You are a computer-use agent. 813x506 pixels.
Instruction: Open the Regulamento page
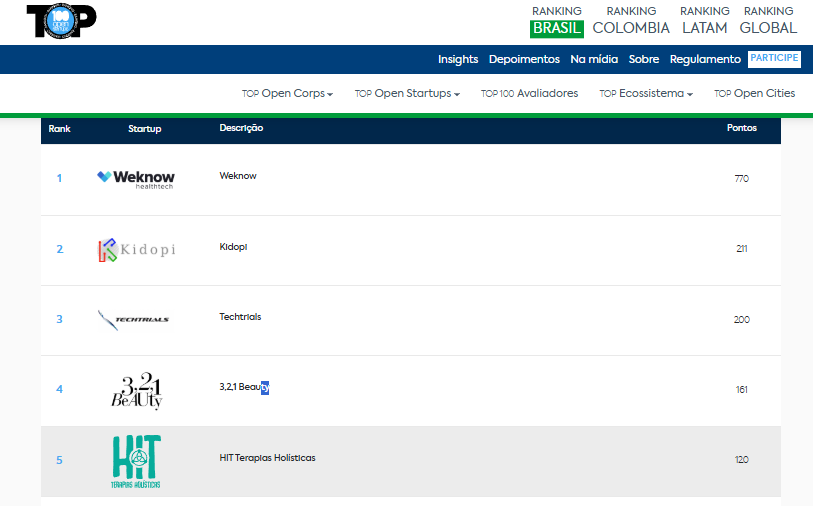point(705,59)
